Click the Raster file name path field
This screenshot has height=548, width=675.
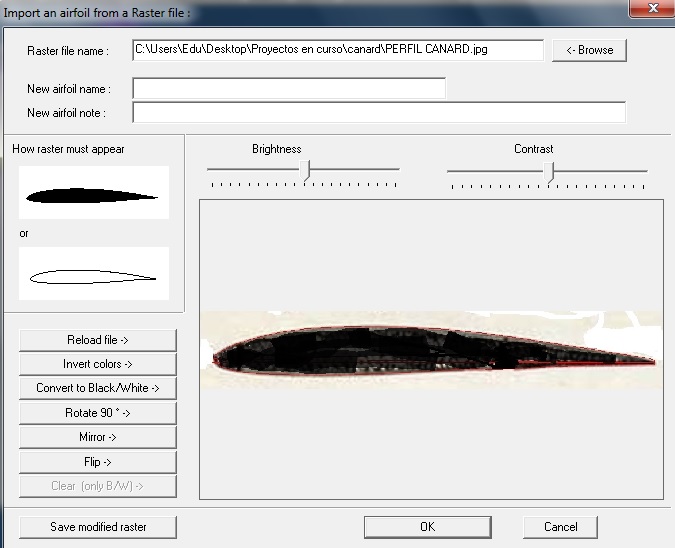337,50
